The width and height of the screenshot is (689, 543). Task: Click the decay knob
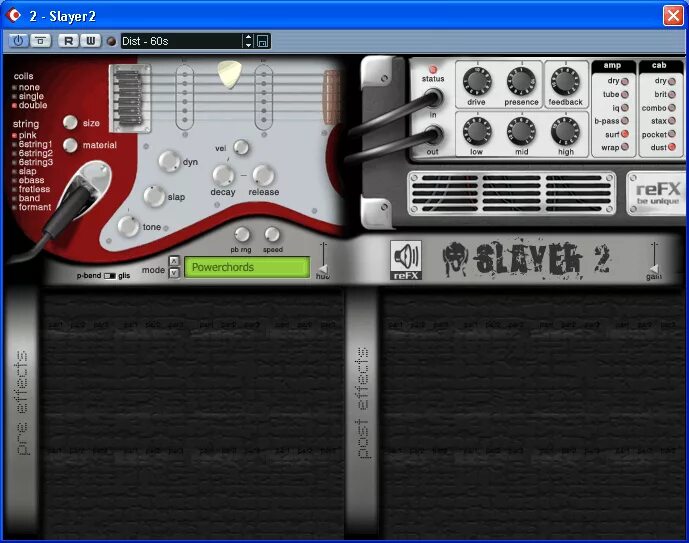pyautogui.click(x=223, y=176)
